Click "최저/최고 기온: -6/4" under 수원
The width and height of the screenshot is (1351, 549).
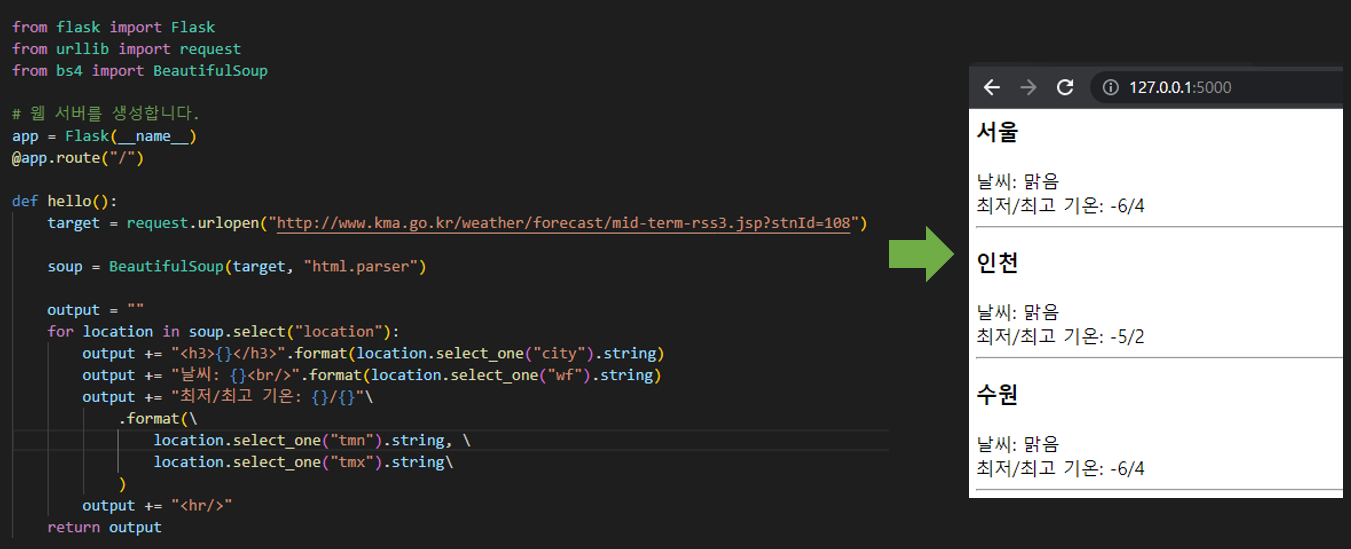point(1060,468)
